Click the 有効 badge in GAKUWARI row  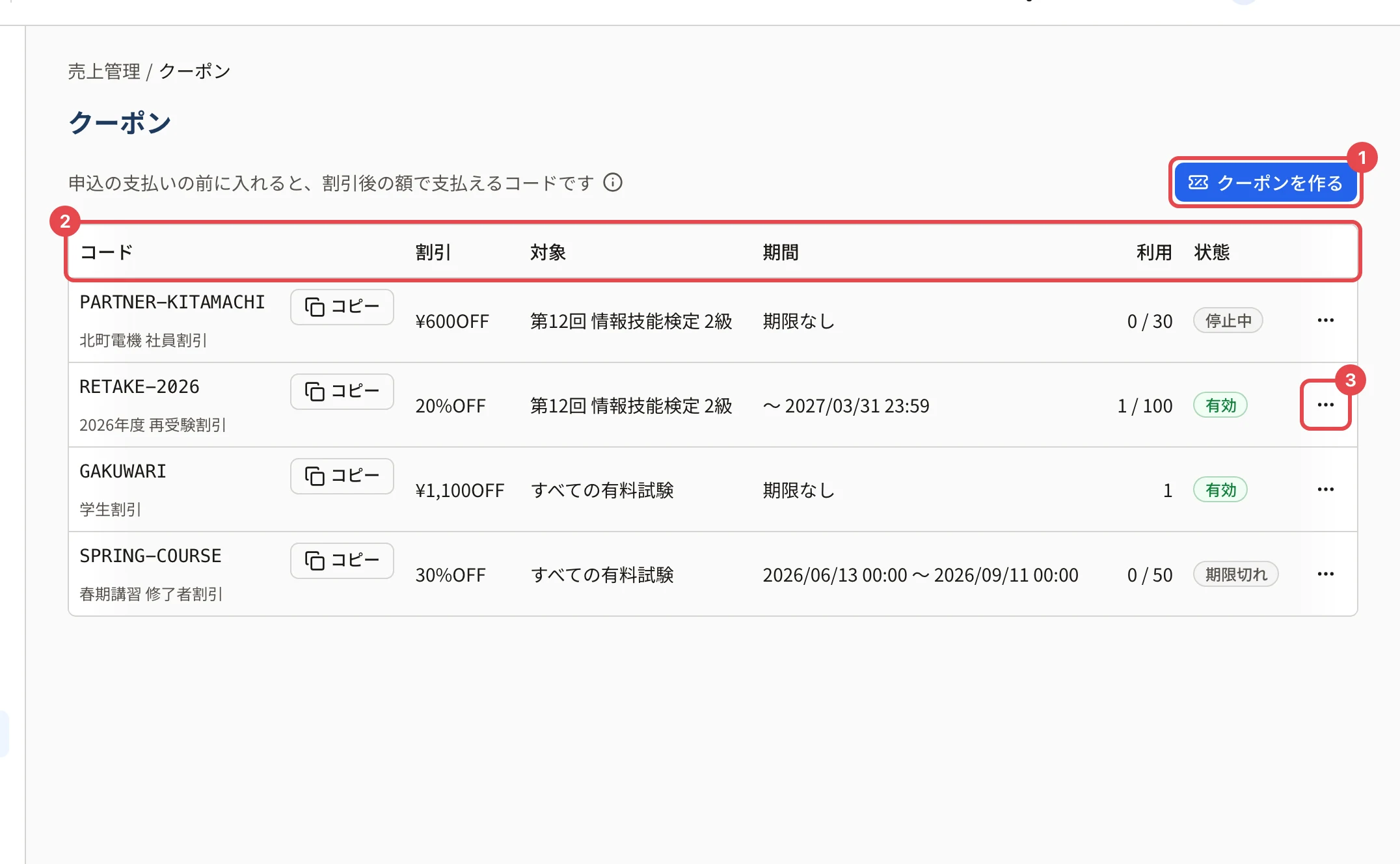pos(1220,490)
